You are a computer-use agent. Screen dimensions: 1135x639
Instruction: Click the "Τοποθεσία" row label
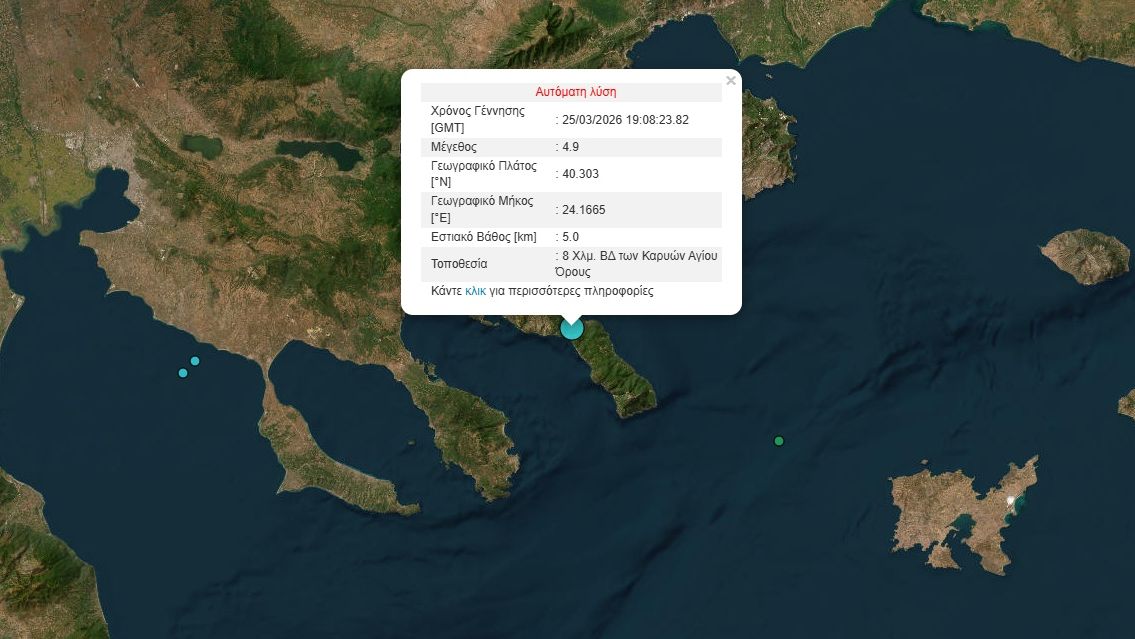(459, 264)
